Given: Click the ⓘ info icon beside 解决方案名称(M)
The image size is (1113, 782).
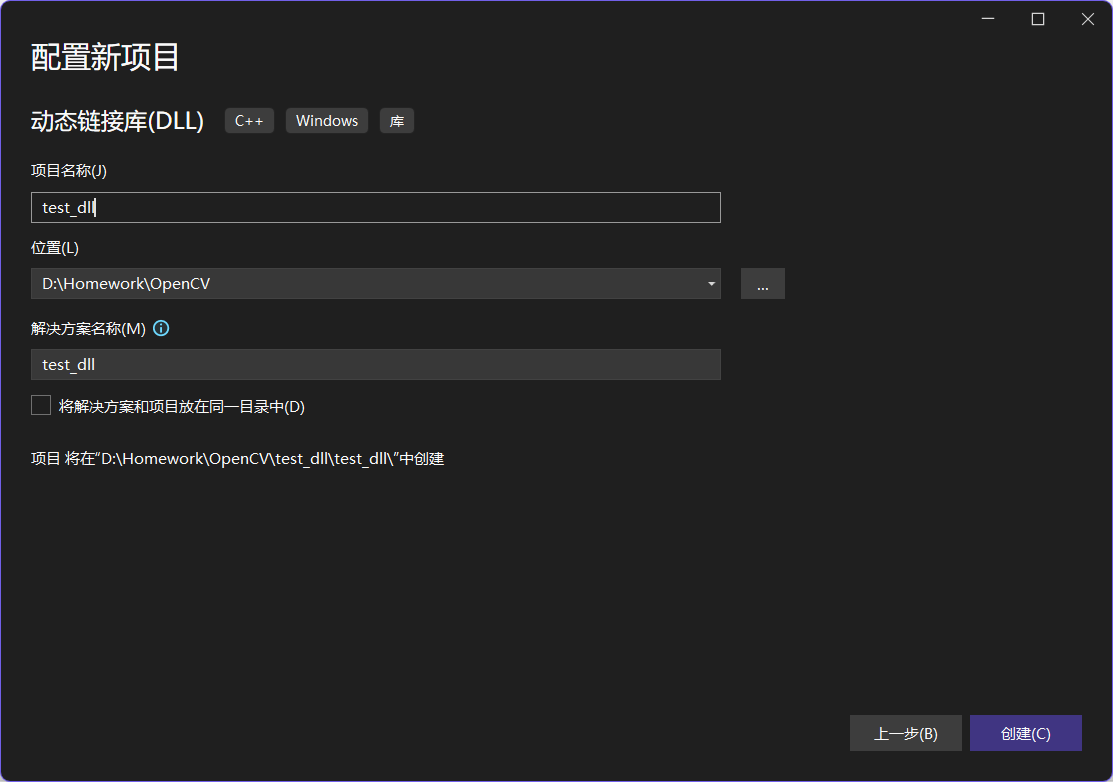Looking at the screenshot, I should [x=161, y=328].
